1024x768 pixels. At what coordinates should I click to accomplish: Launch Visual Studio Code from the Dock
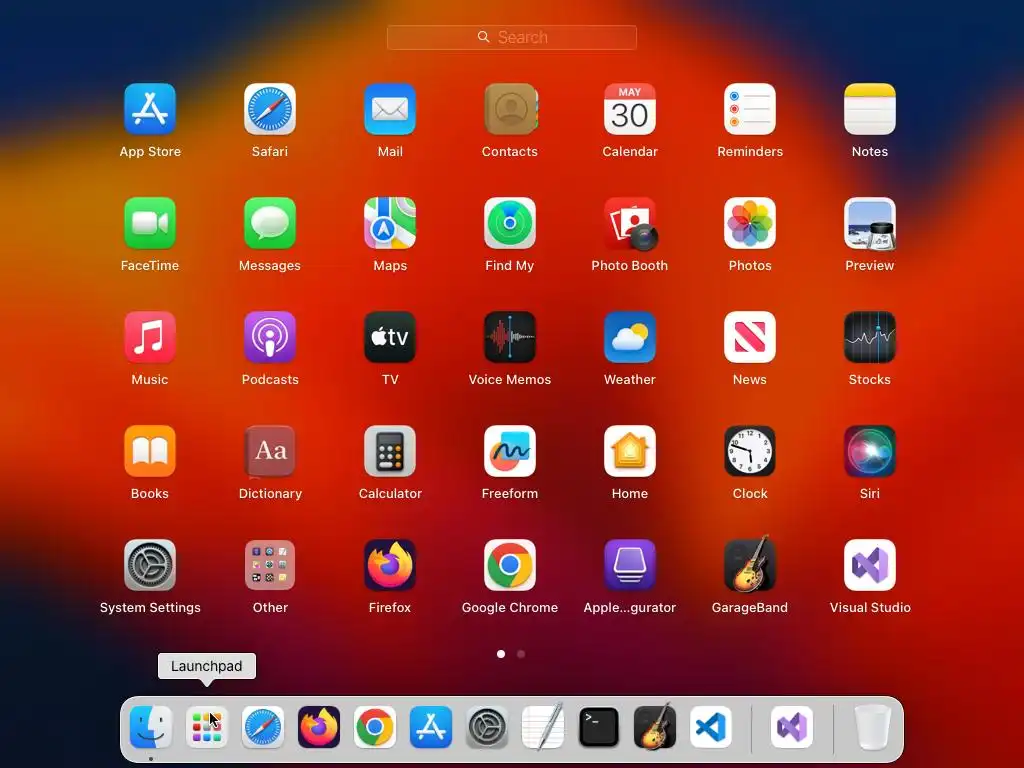(x=711, y=727)
